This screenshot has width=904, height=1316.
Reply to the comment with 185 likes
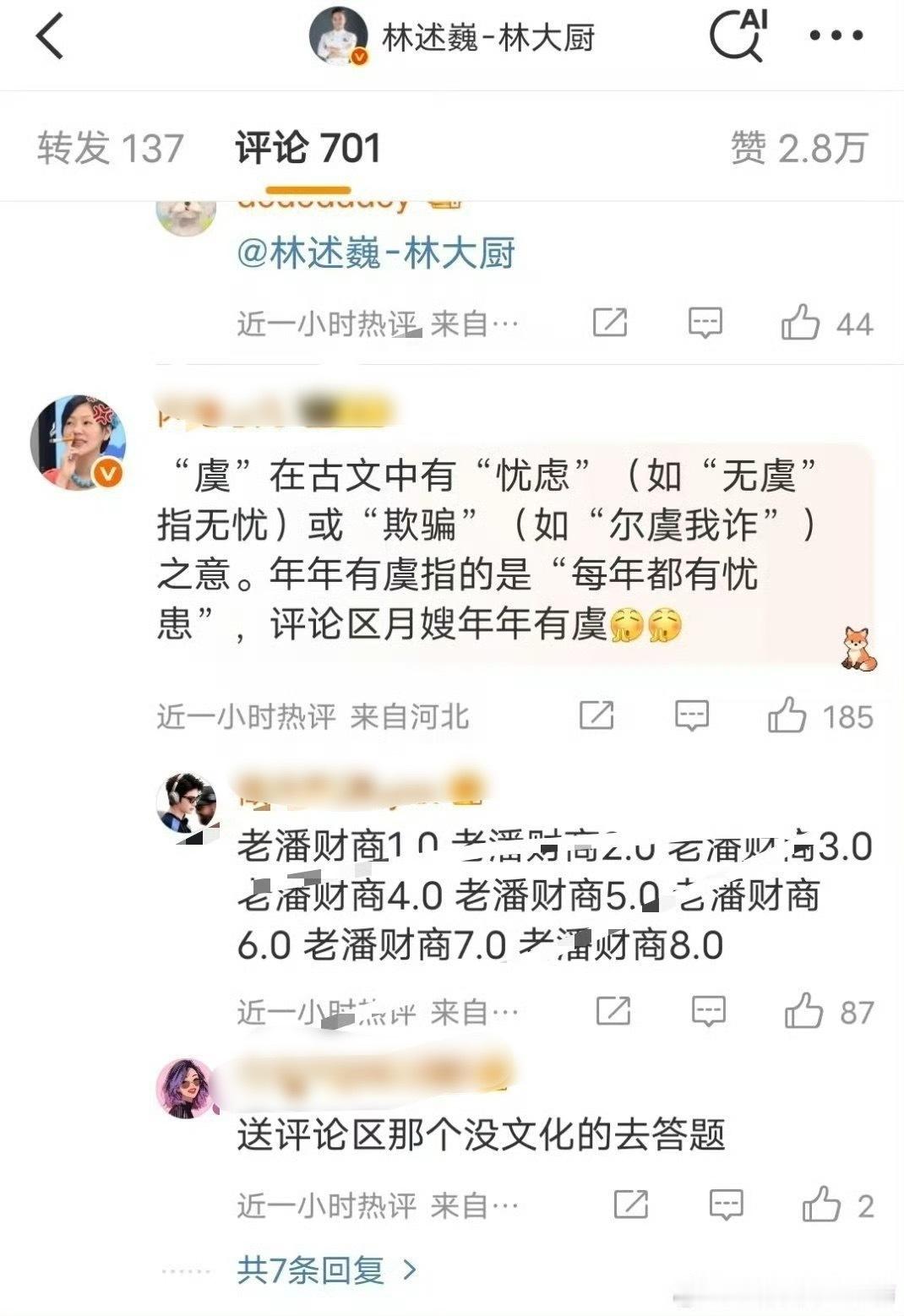692,717
